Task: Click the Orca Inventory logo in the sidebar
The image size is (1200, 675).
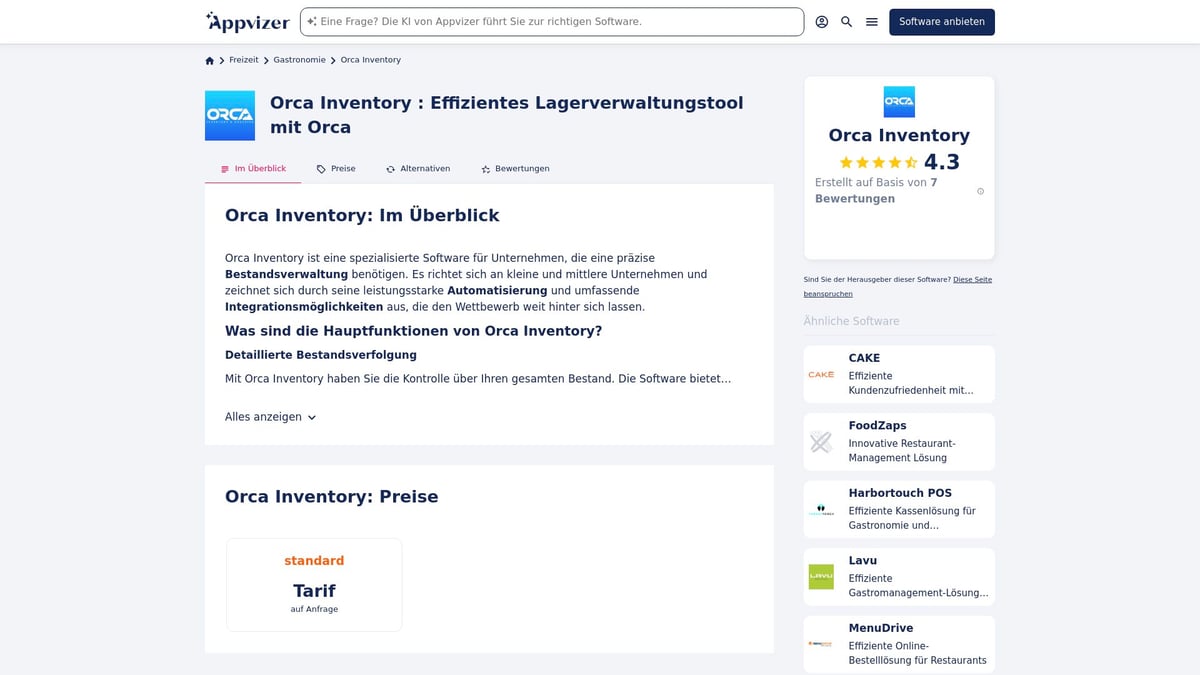Action: point(898,101)
